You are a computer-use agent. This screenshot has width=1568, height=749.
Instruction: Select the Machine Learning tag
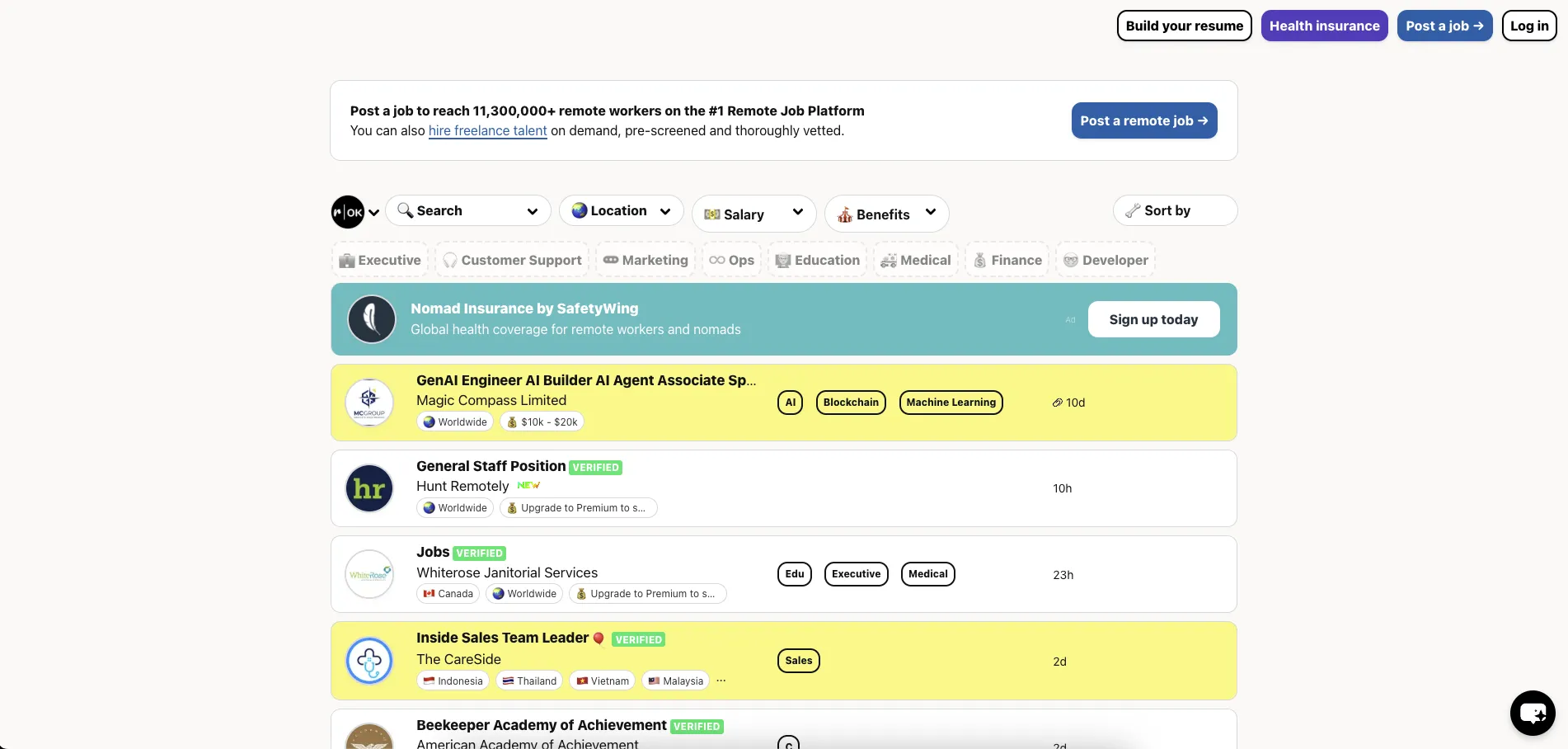pyautogui.click(x=951, y=403)
